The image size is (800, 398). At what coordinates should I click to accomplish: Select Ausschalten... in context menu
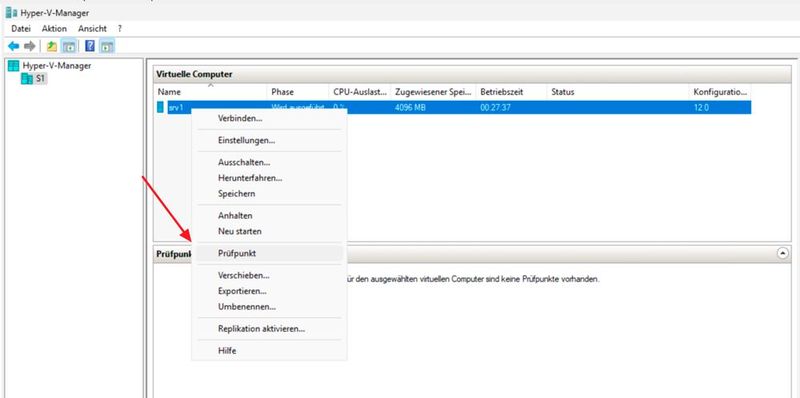[269, 162]
